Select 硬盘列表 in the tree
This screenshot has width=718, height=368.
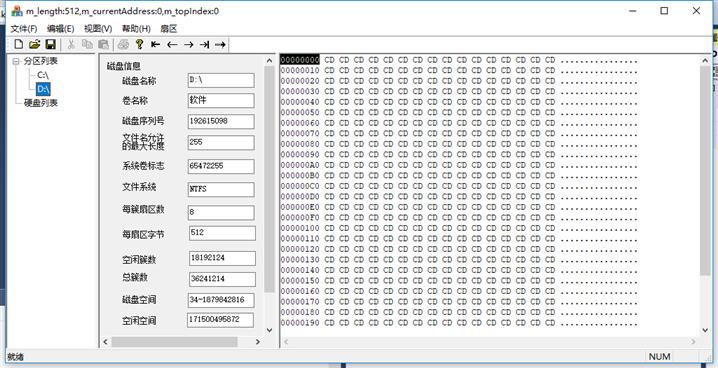click(41, 103)
